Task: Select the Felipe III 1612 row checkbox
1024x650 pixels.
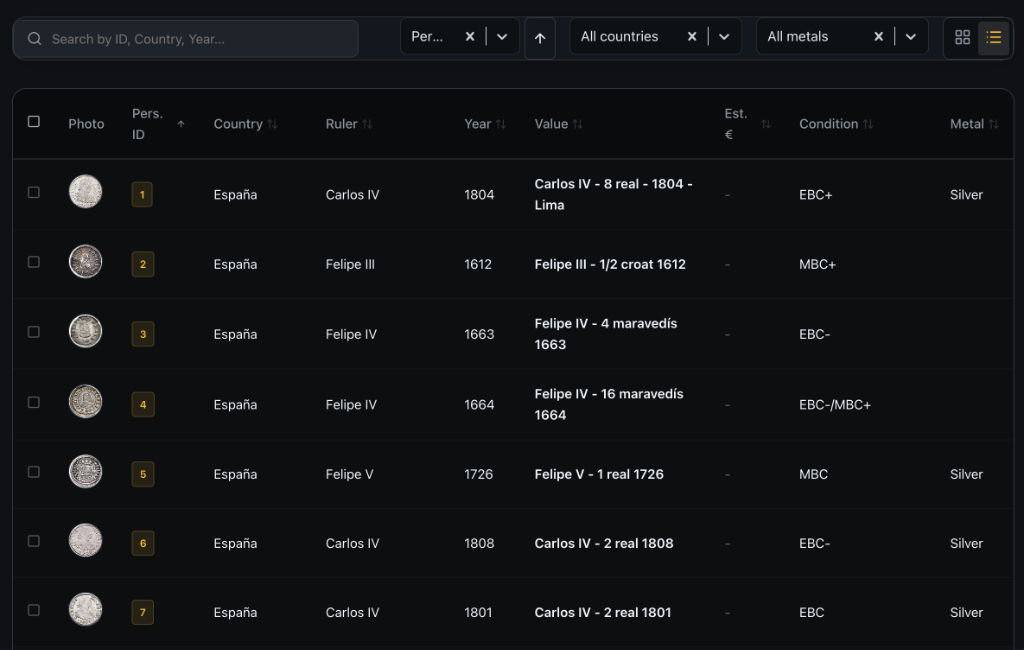Action: [x=34, y=262]
